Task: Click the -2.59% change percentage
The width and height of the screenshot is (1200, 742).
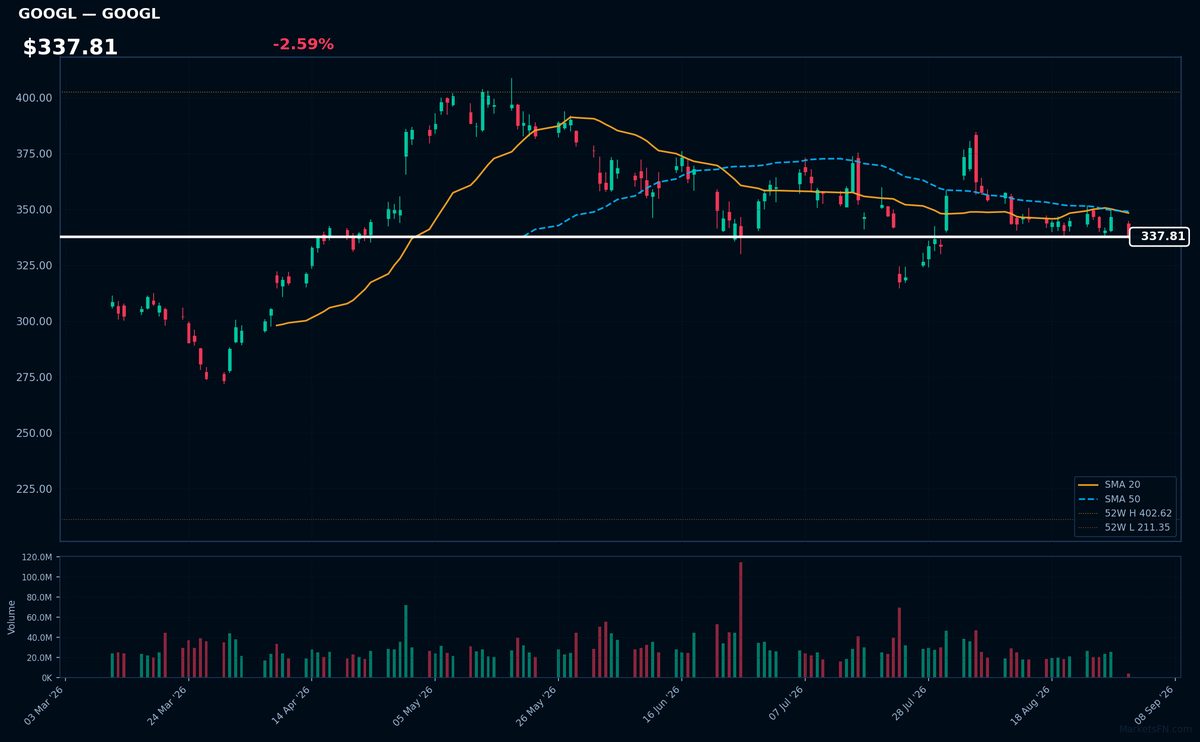Action: [x=303, y=44]
